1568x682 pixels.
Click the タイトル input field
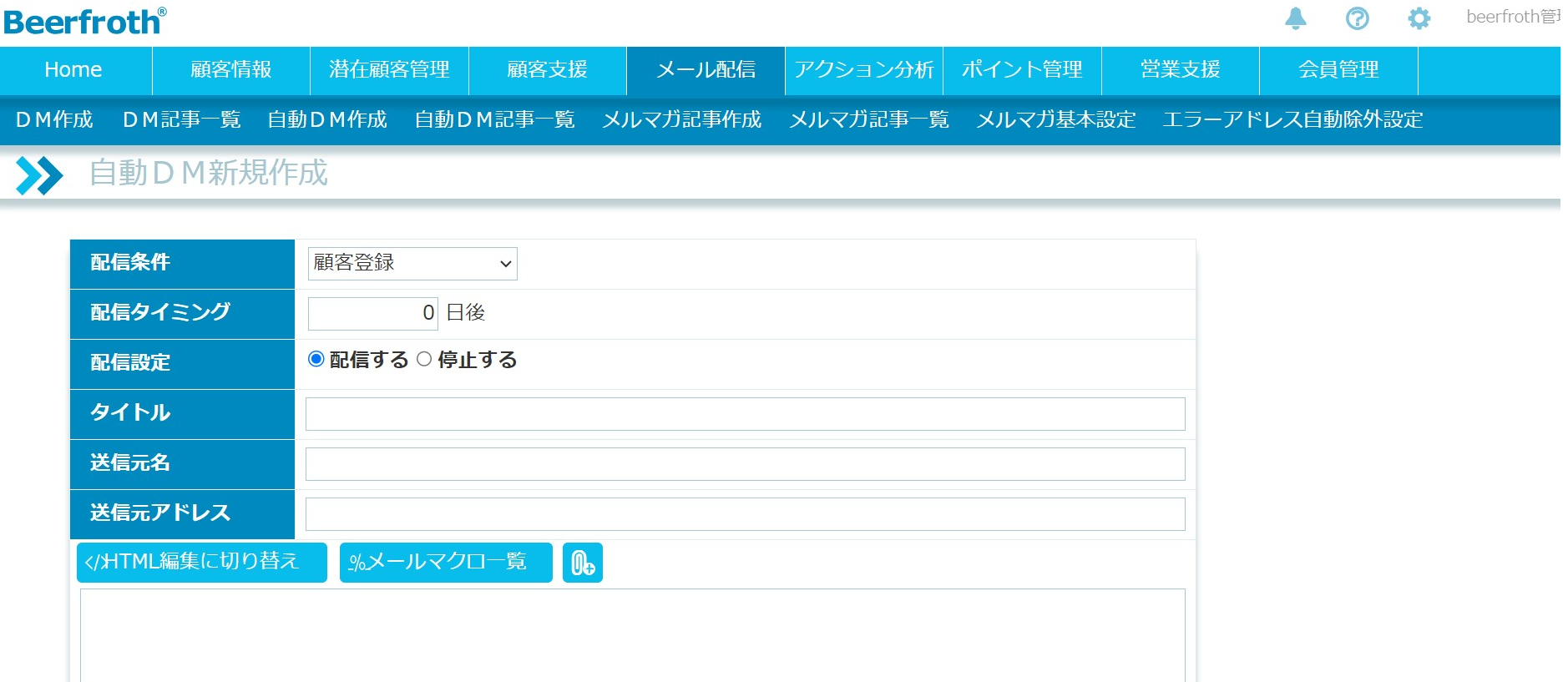pyautogui.click(x=745, y=414)
